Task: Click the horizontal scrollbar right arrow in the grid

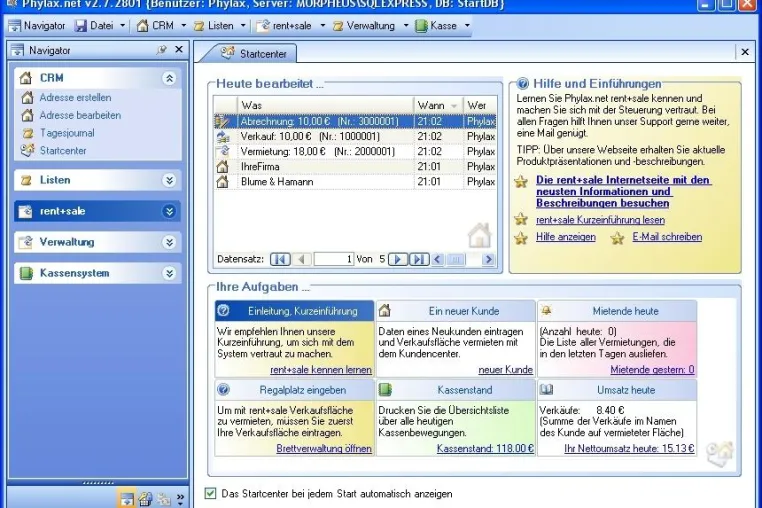Action: pyautogui.click(x=488, y=259)
